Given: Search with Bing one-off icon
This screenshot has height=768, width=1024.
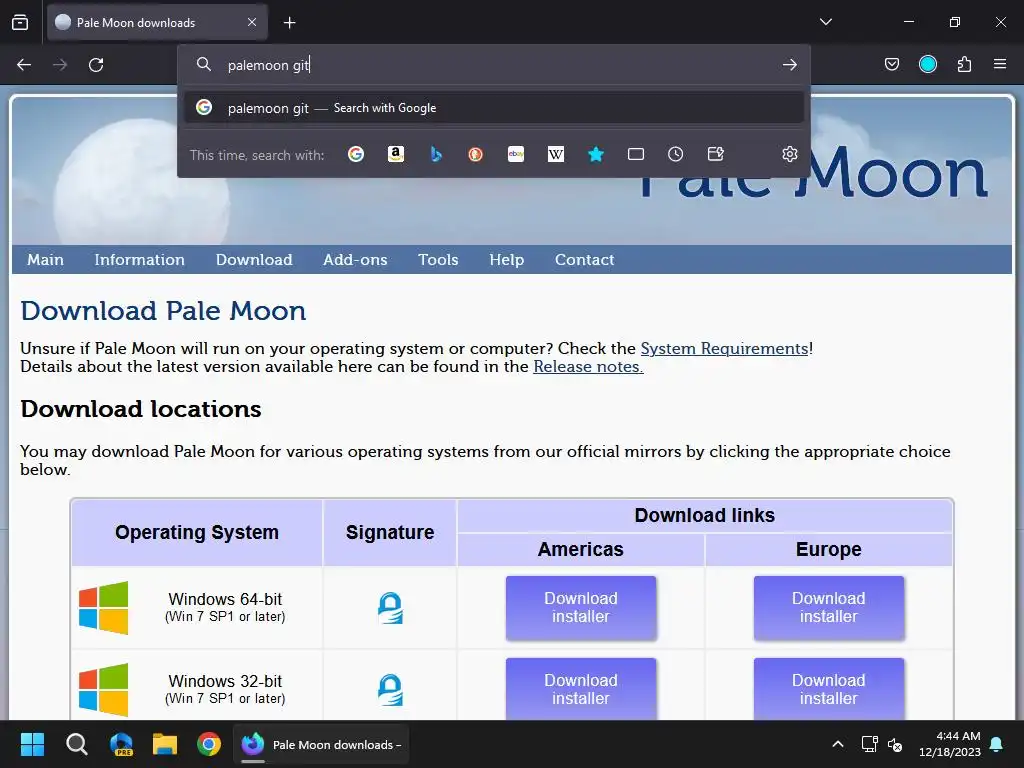Looking at the screenshot, I should tap(436, 154).
